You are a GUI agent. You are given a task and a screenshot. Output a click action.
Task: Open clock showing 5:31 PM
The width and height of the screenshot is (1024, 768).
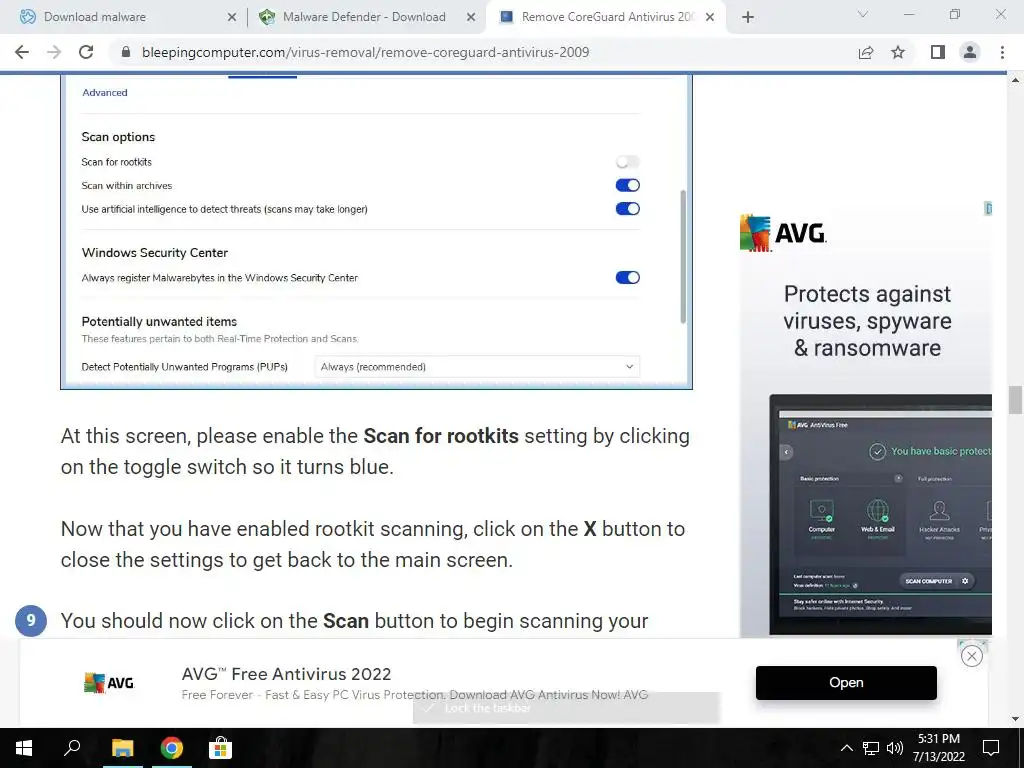pos(939,748)
